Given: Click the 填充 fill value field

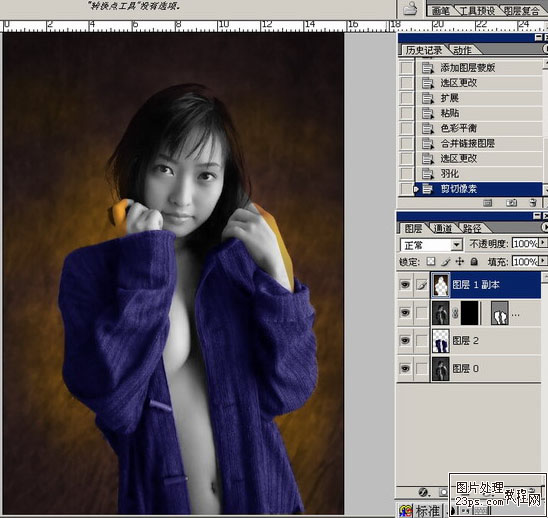Looking at the screenshot, I should point(525,261).
